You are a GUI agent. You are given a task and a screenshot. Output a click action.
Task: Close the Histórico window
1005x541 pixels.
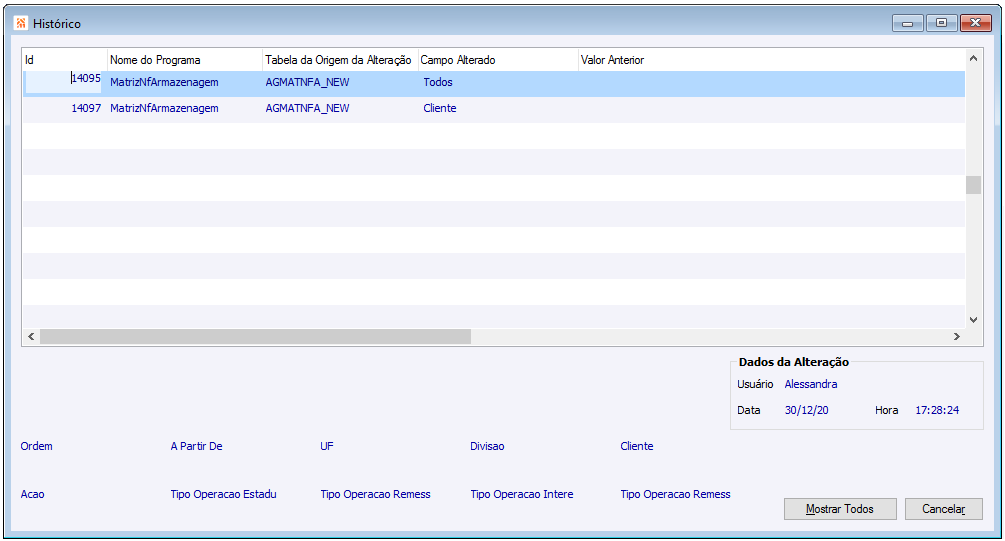pyautogui.click(x=976, y=23)
